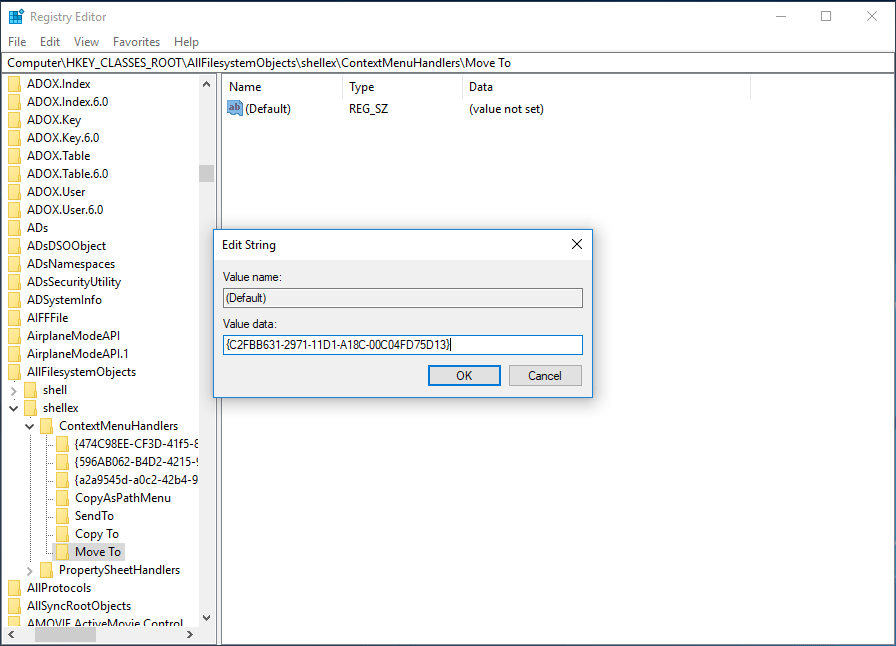This screenshot has width=896, height=646.
Task: Click folder icon of Copy To key
Action: click(x=63, y=534)
